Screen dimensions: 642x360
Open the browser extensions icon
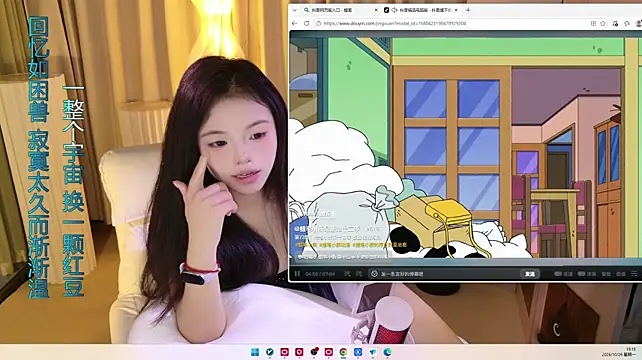[626, 23]
